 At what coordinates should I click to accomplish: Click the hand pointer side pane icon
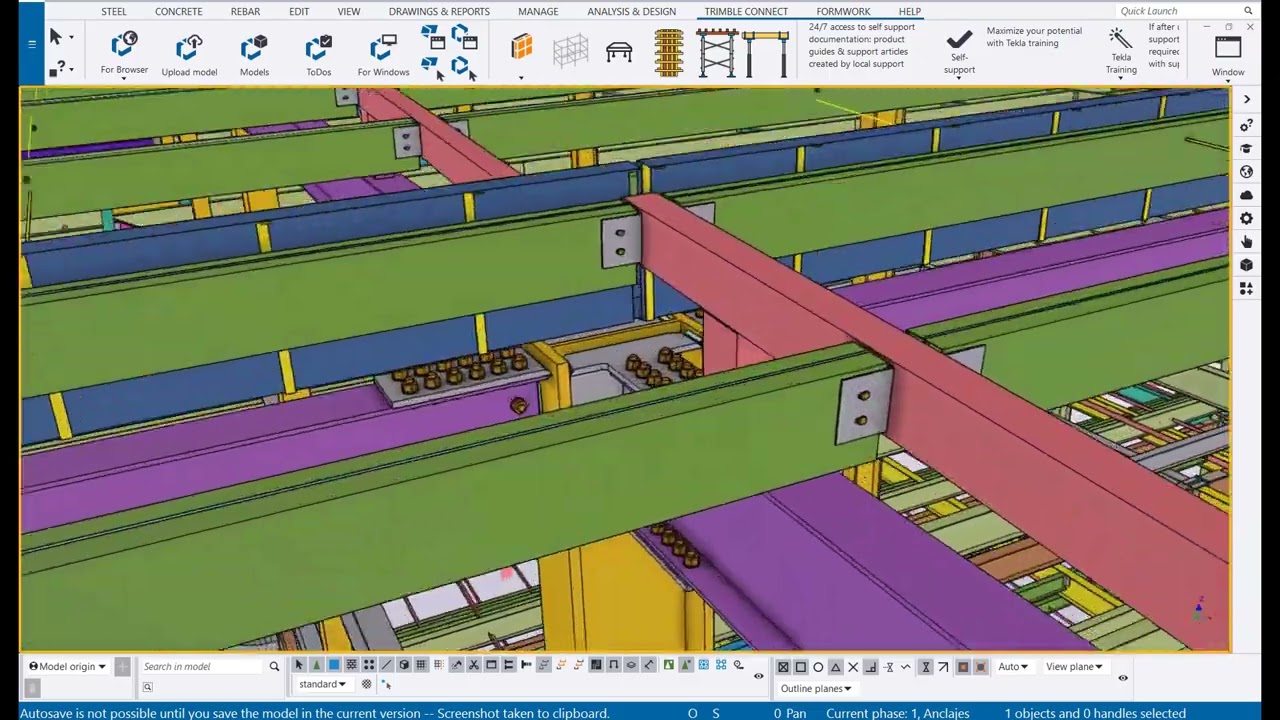(x=1246, y=242)
